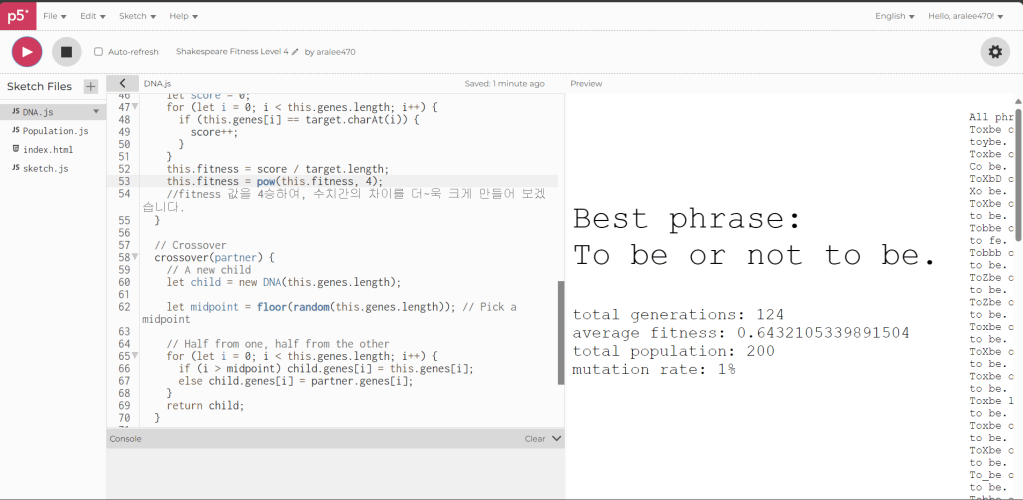Collapse the sidebar with the left chevron
Image resolution: width=1023 pixels, height=500 pixels.
coord(122,84)
